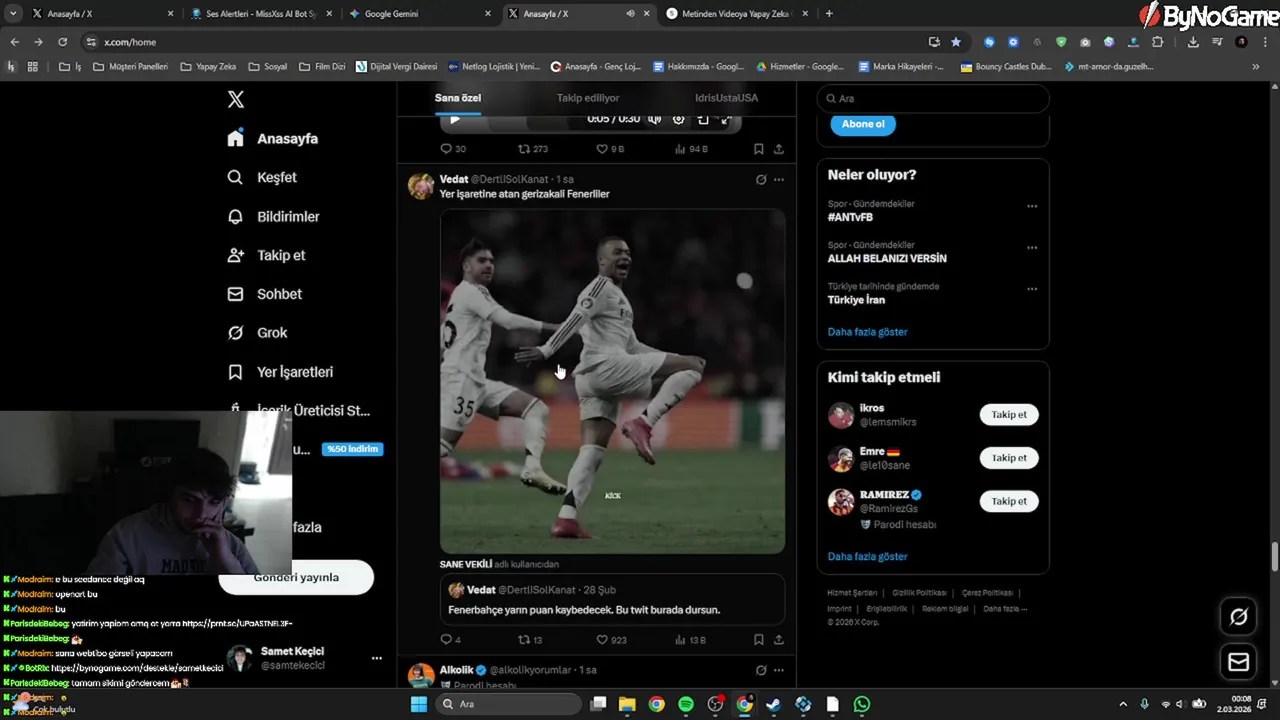Click the Abone ol button
1280x720 pixels.
coord(863,124)
